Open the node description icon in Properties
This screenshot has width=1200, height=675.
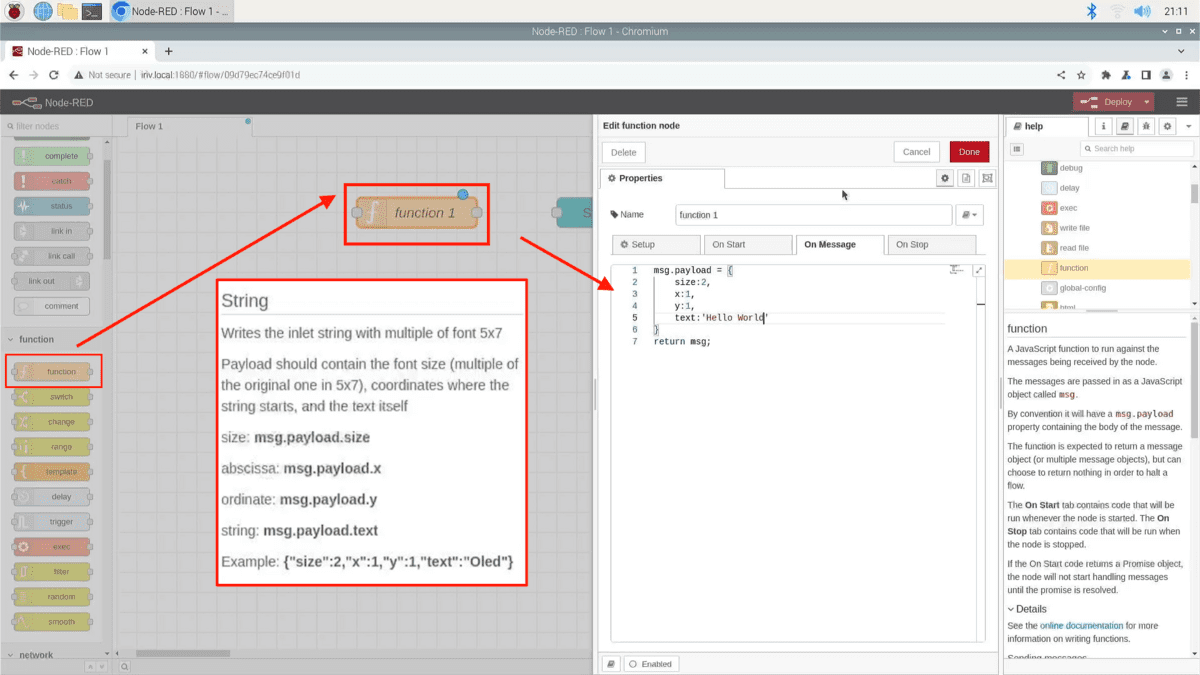point(966,178)
